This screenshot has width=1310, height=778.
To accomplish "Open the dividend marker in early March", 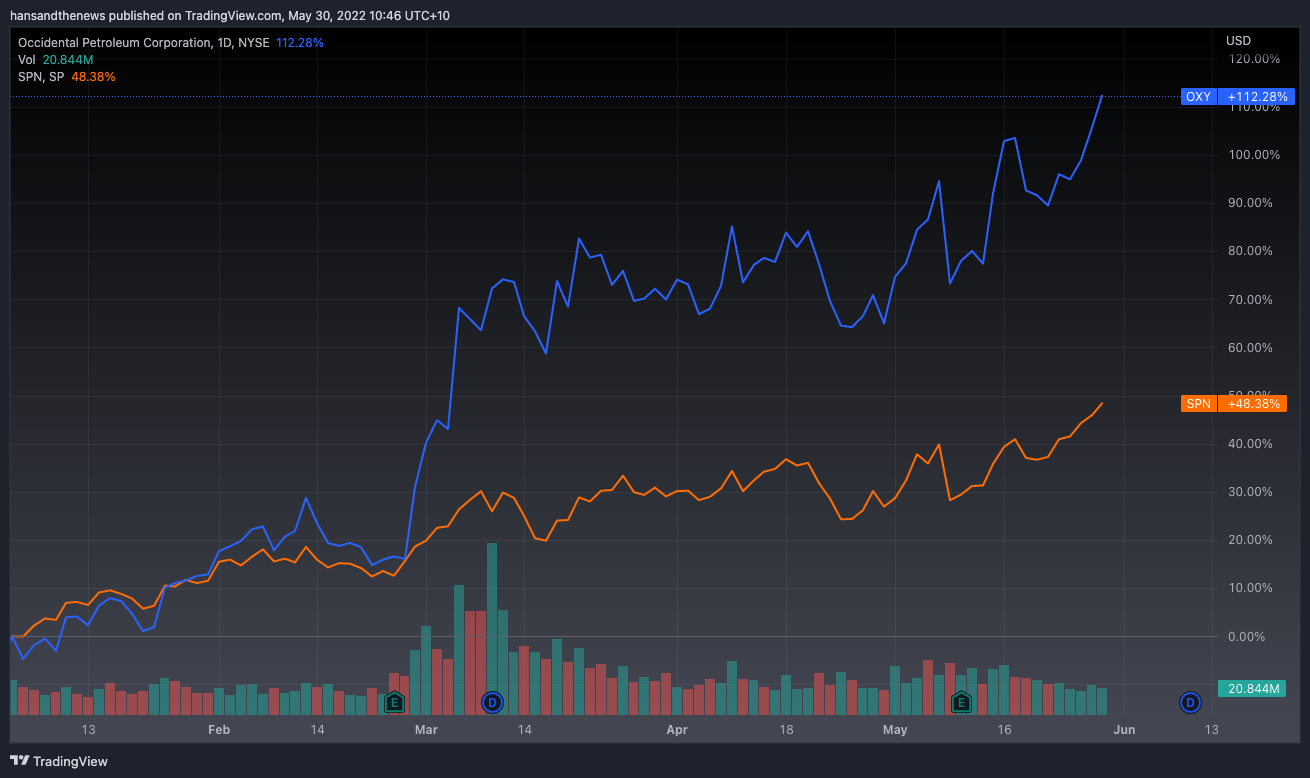I will pyautogui.click(x=491, y=702).
